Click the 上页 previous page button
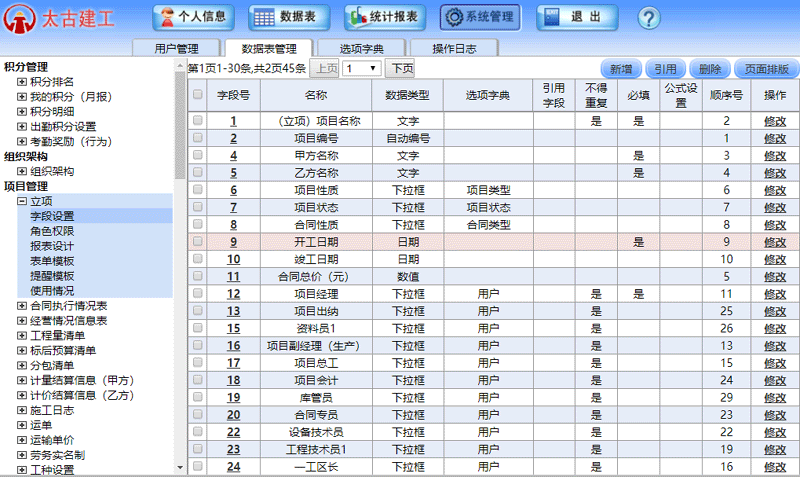Image resolution: width=800 pixels, height=477 pixels. 324,68
